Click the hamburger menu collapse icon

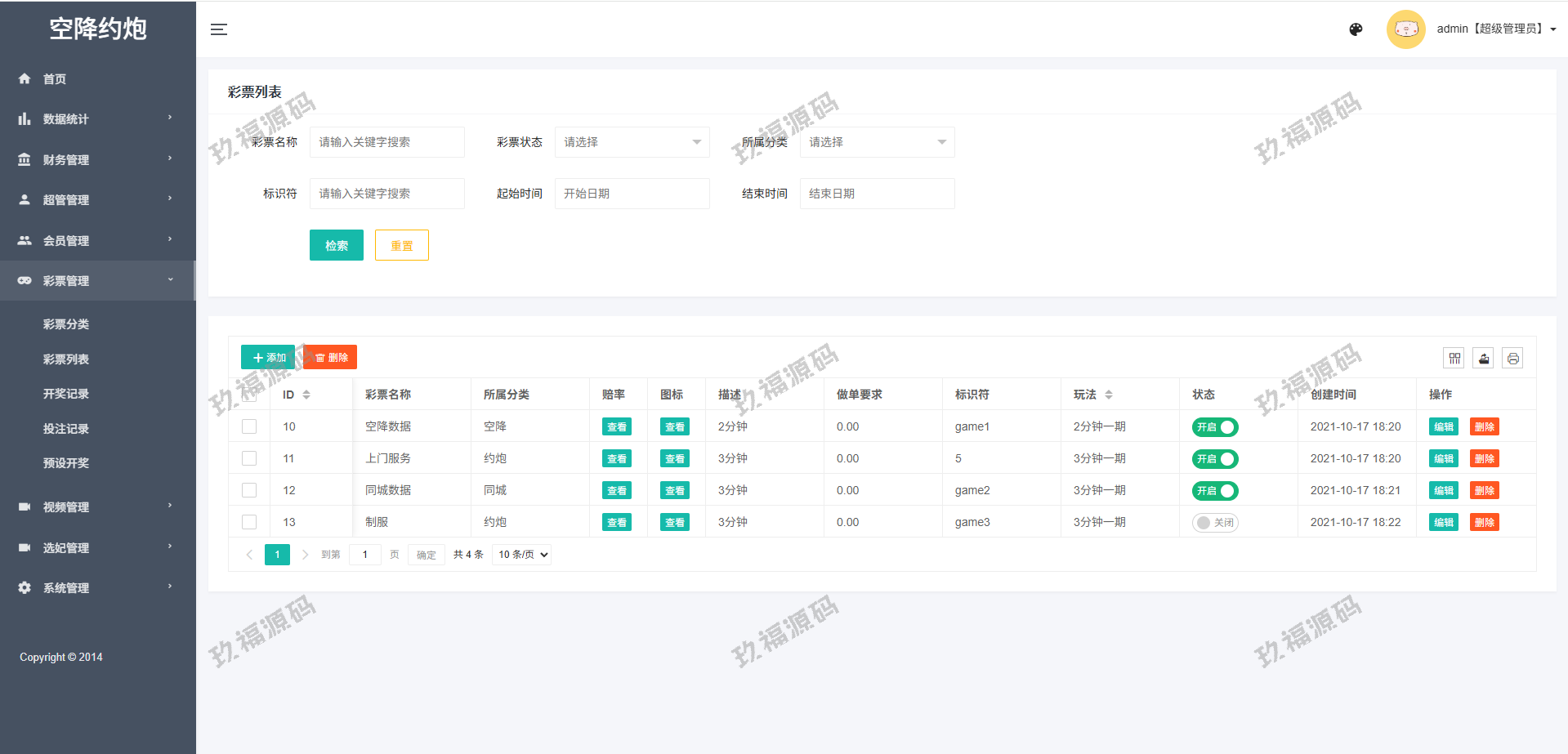219,29
